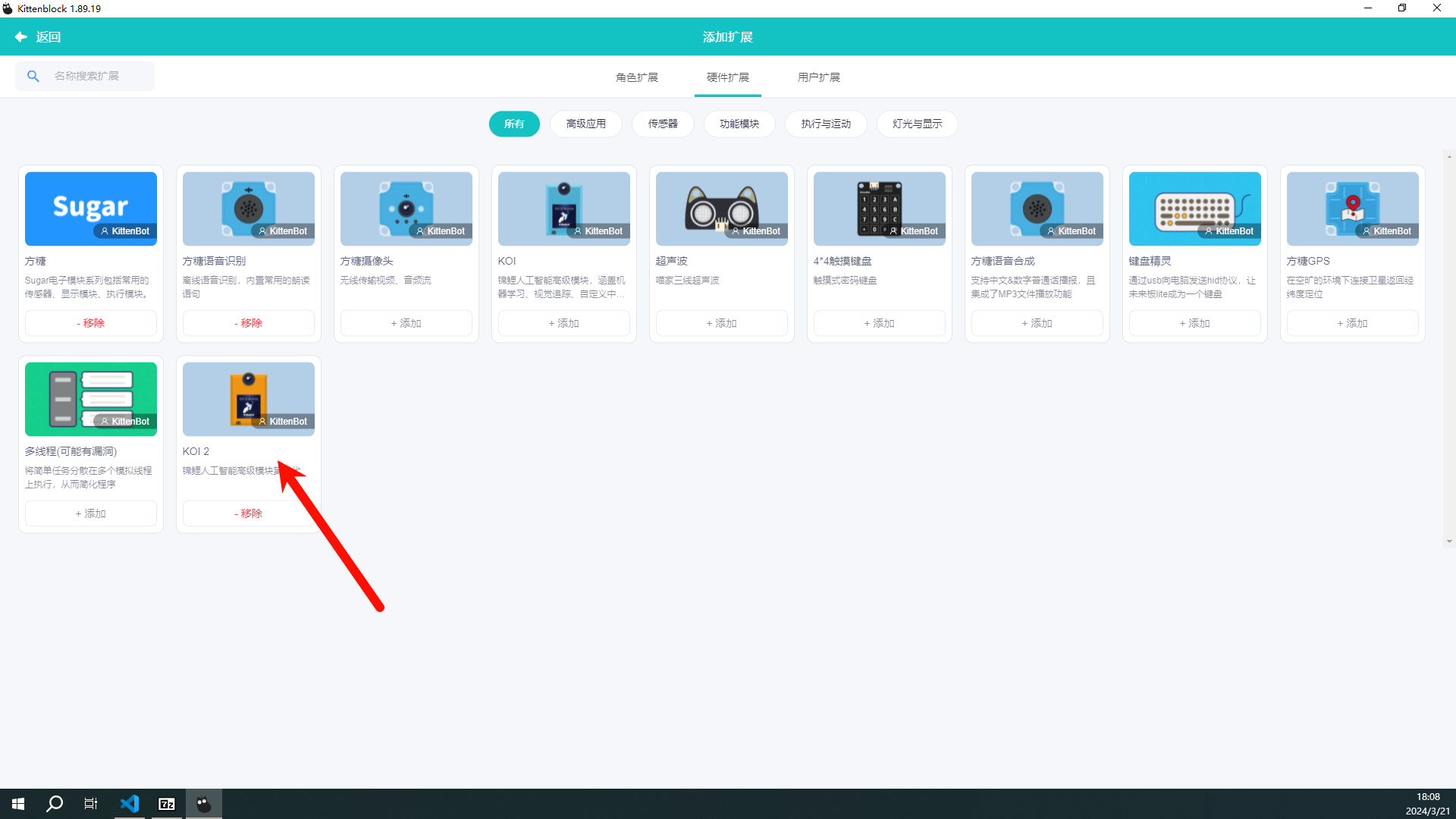Click the scrollbar down arrow

click(1449, 541)
